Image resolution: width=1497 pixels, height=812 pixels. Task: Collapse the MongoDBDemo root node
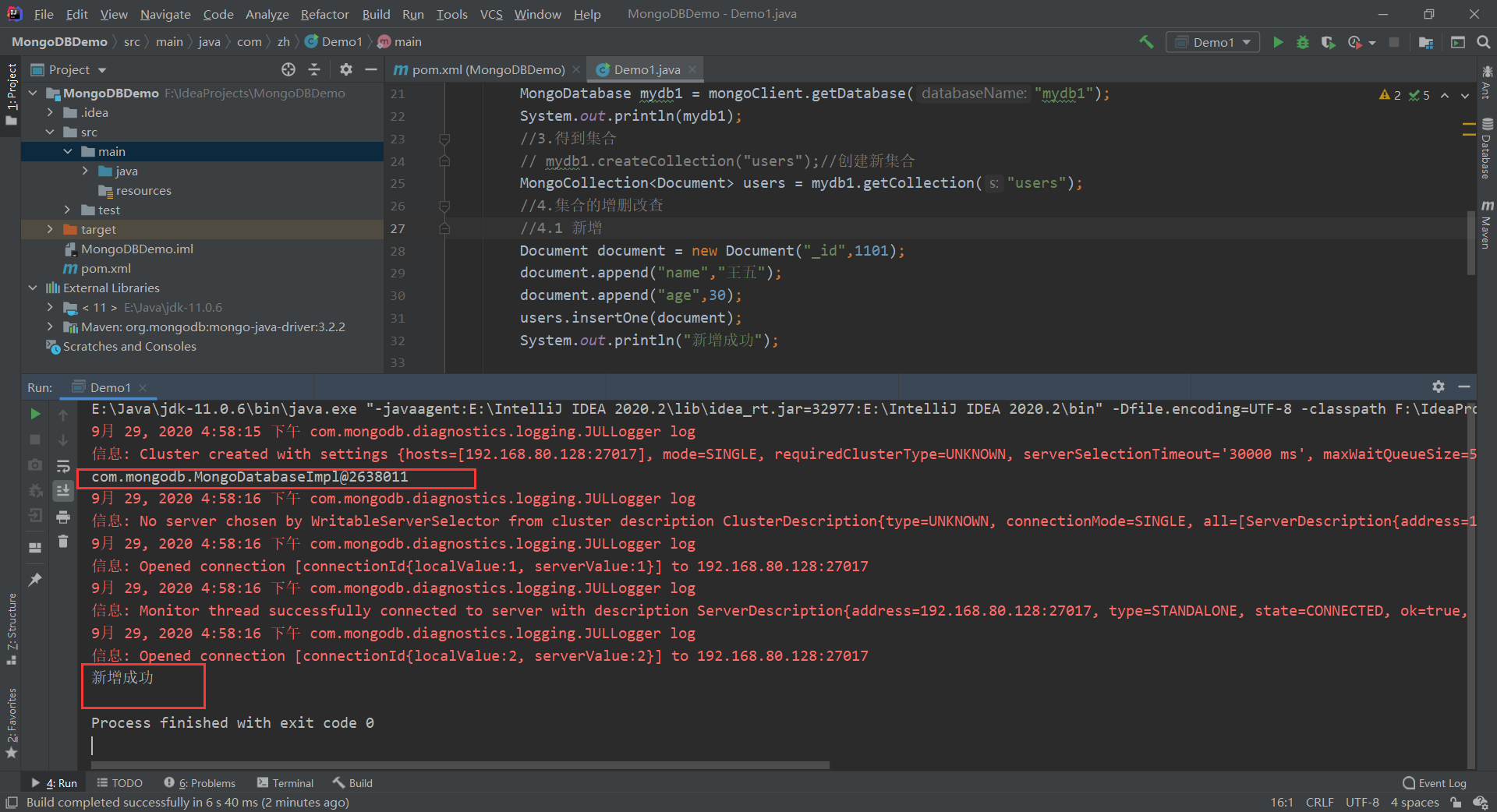point(33,93)
